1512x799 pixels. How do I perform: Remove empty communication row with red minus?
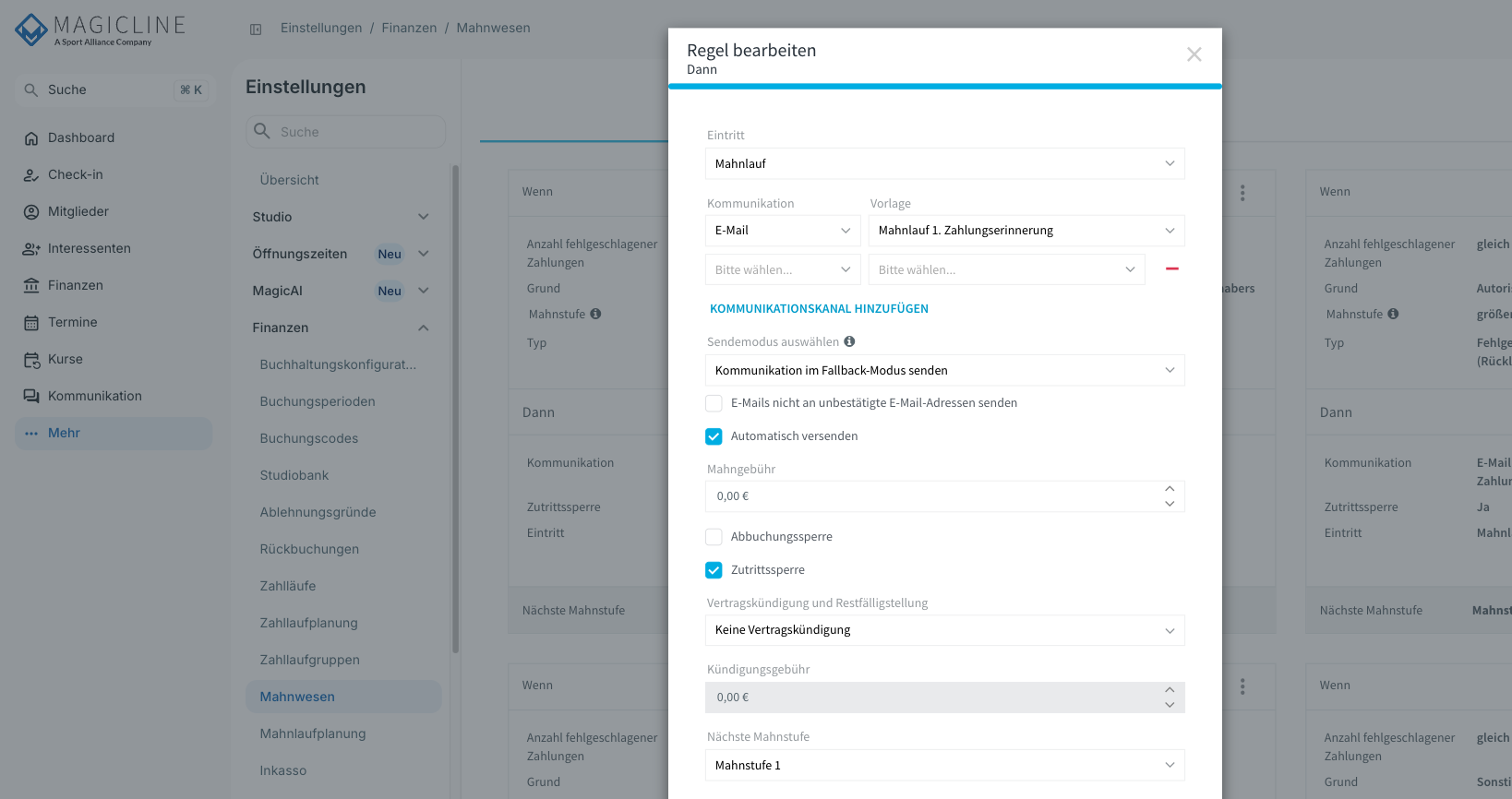[x=1171, y=268]
